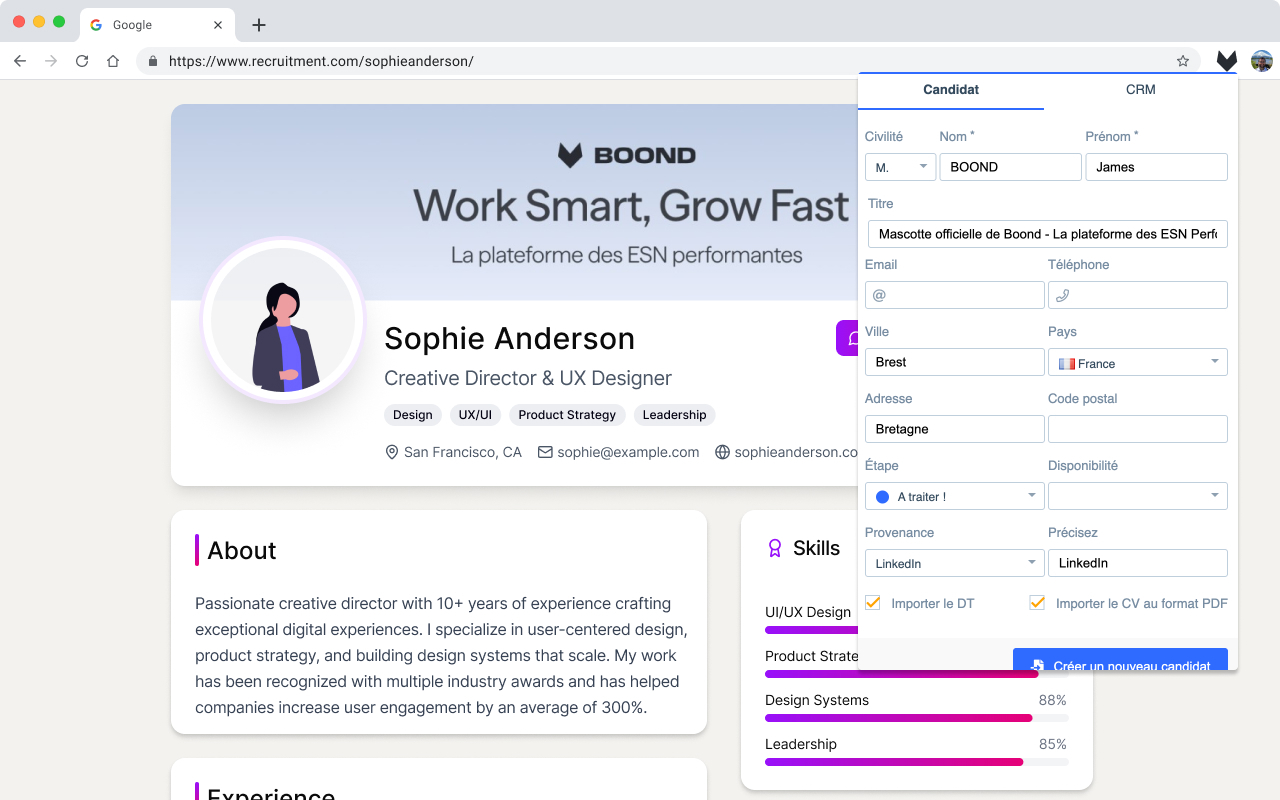Open the Provenance dropdown showing LinkedIn
Viewport: 1280px width, 800px height.
click(x=954, y=563)
